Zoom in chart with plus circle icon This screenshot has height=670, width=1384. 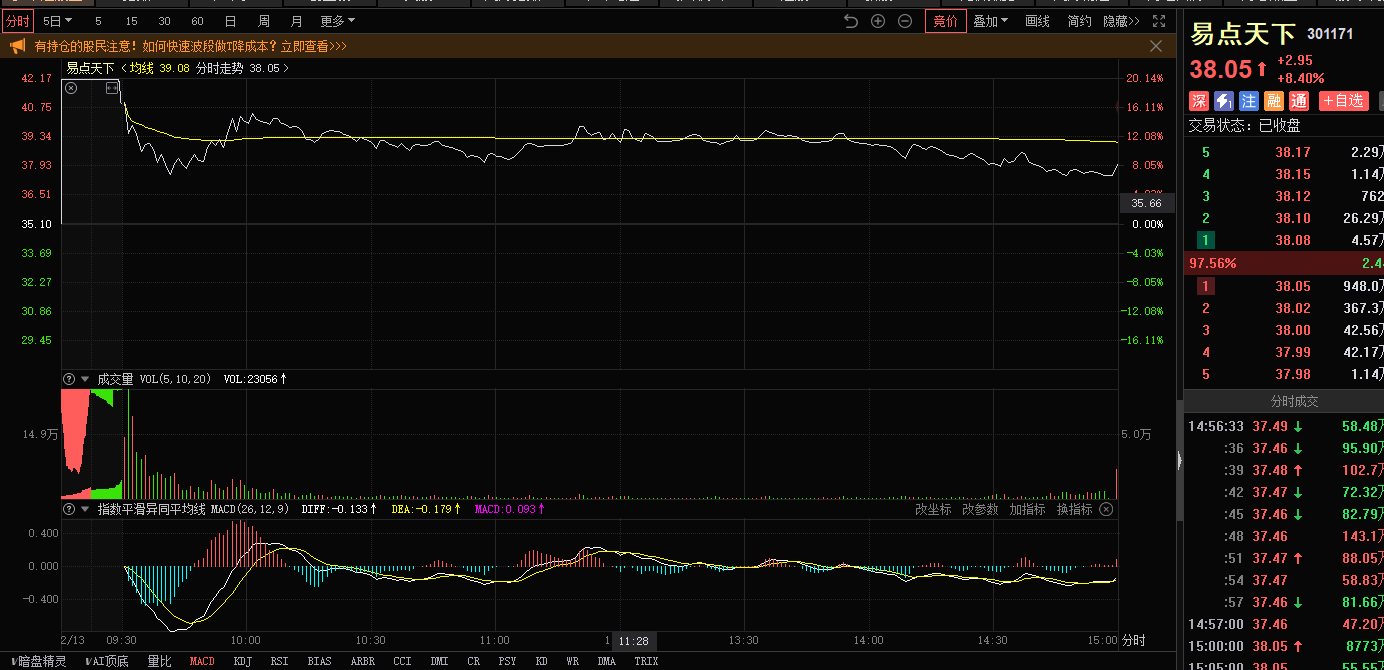pyautogui.click(x=878, y=21)
